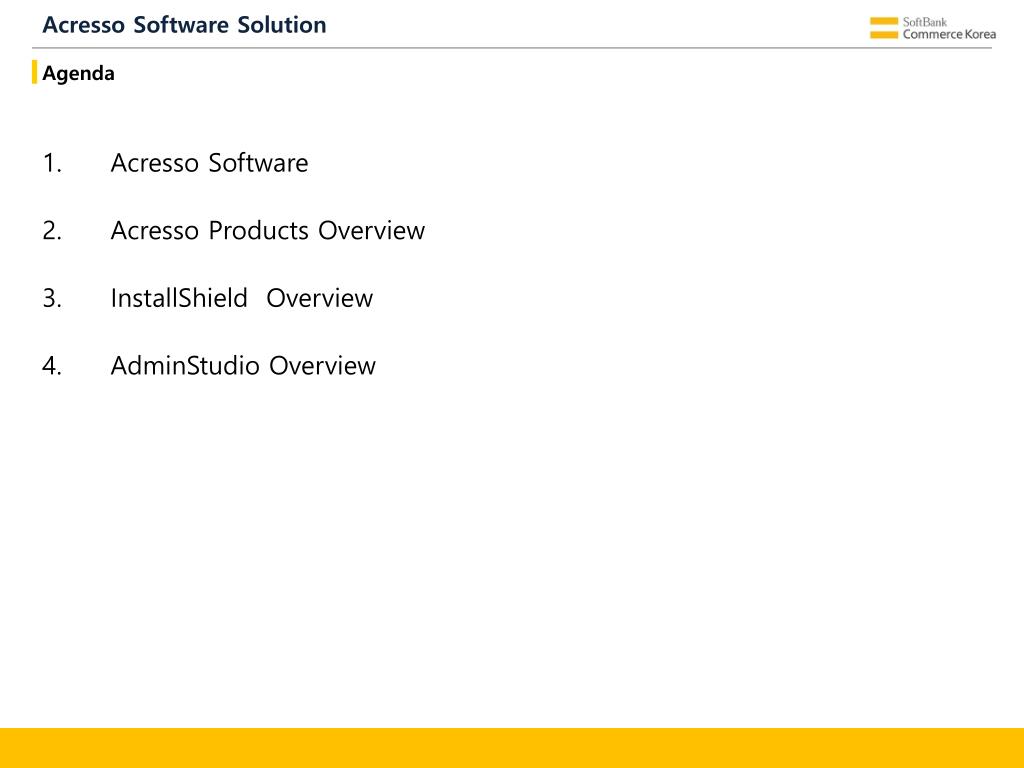Click the 'Agenda' heading
The width and height of the screenshot is (1024, 768).
[78, 73]
